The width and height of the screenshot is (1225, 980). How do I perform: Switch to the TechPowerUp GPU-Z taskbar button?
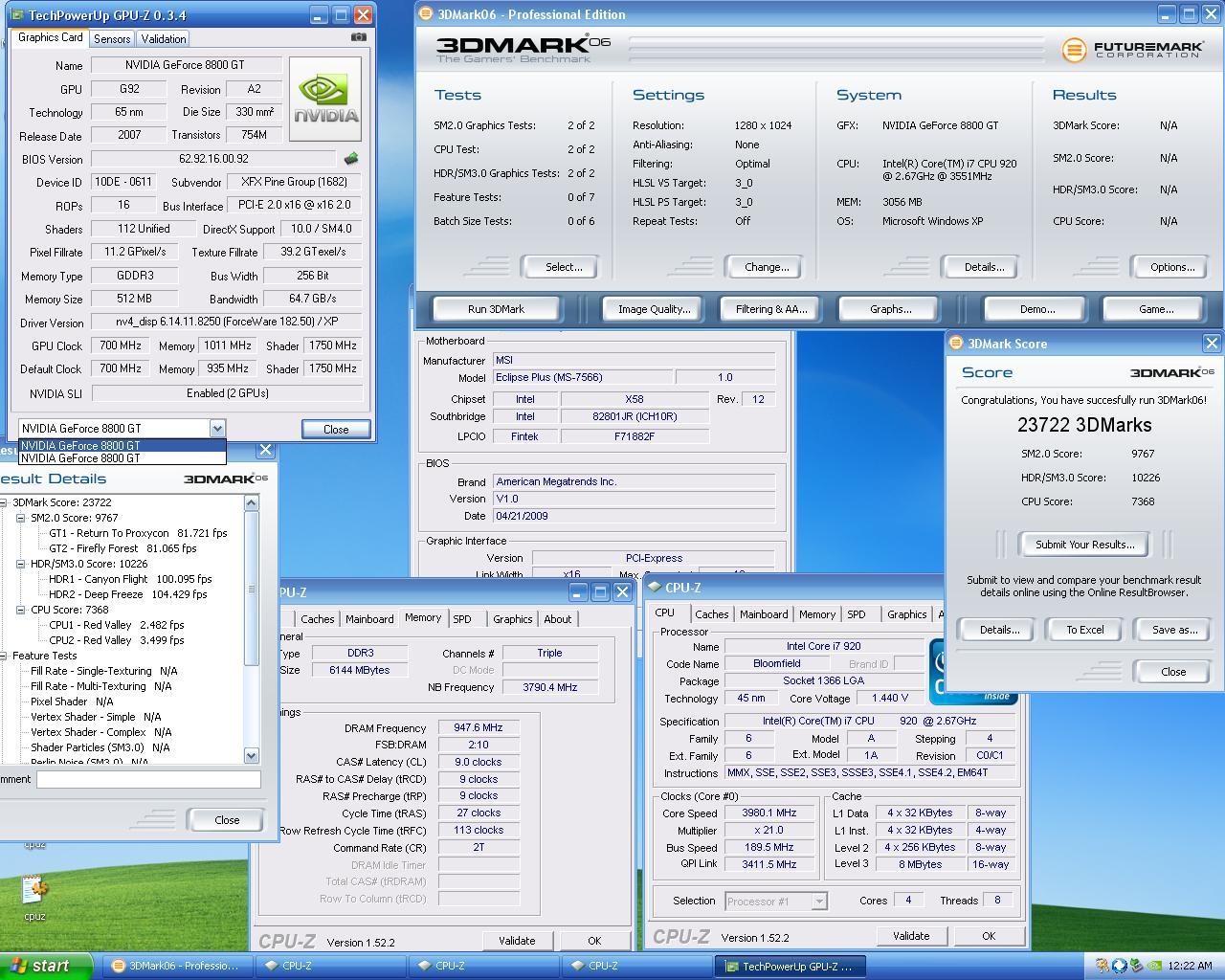pos(791,966)
